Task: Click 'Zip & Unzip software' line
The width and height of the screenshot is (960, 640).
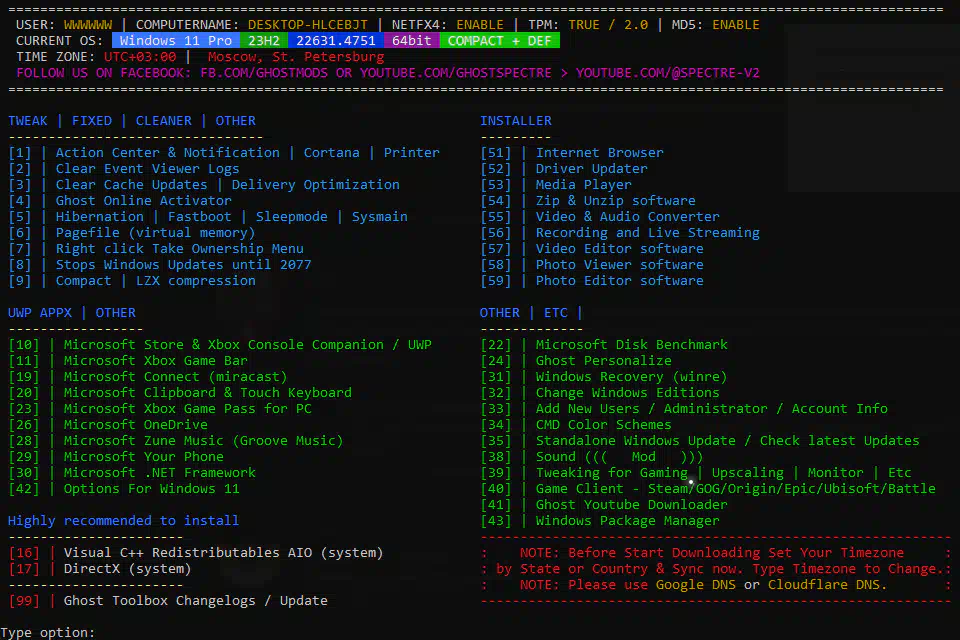Action: click(x=588, y=200)
